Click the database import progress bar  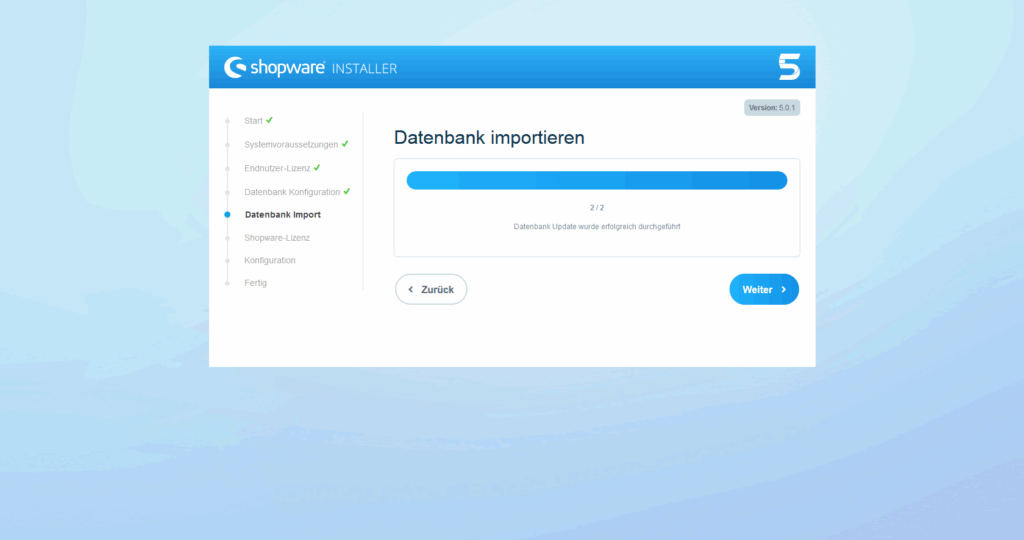(596, 181)
